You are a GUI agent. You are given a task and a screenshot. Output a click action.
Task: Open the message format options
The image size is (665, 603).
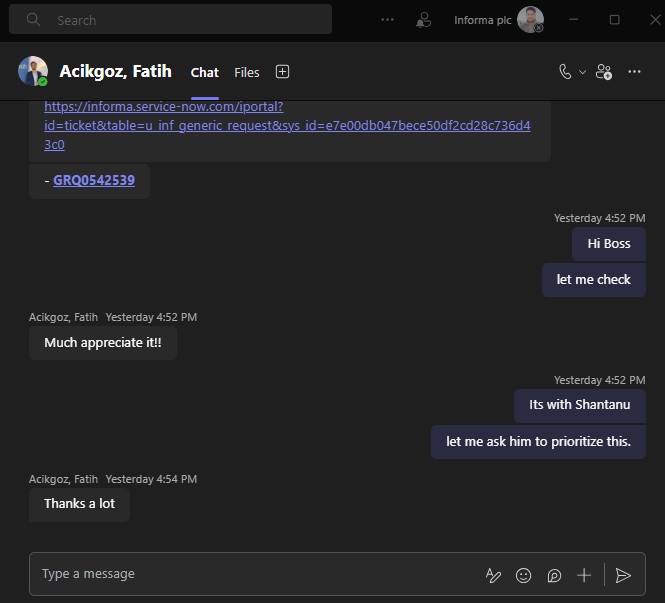(493, 575)
